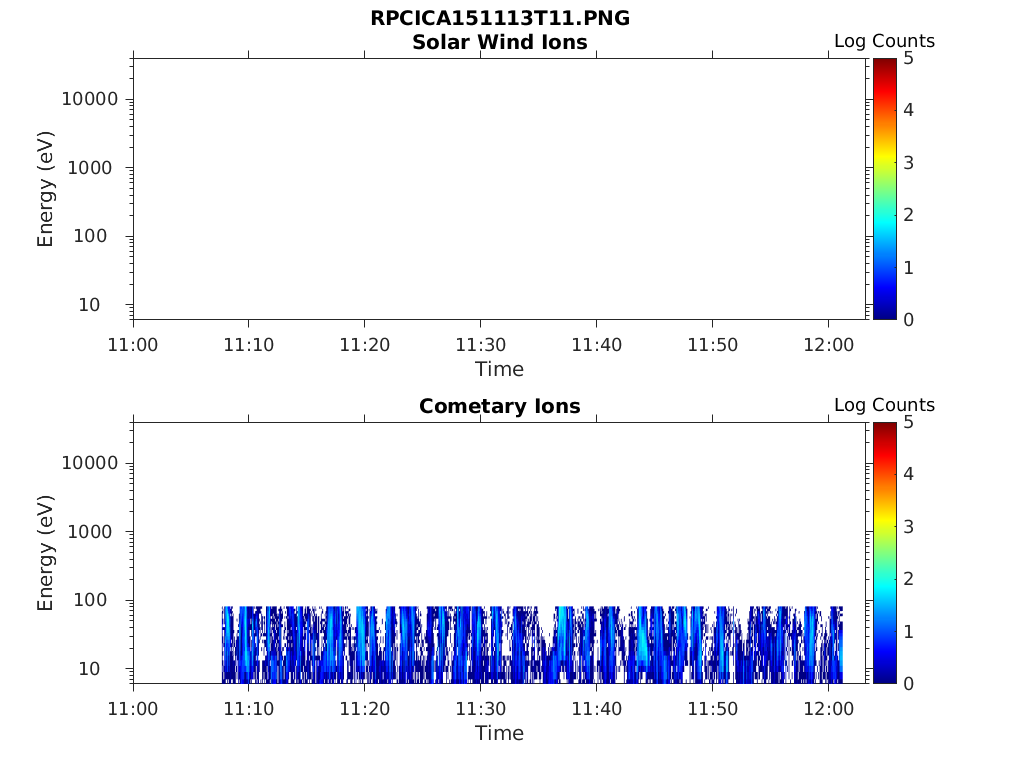Click the 1000 energy tick on Solar Wind plot
This screenshot has width=1024, height=768.
(90, 168)
